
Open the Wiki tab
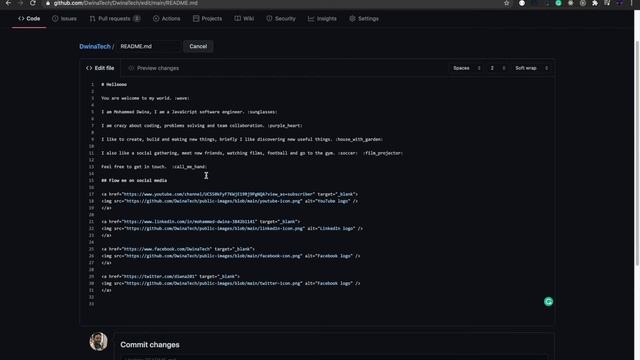(244, 18)
